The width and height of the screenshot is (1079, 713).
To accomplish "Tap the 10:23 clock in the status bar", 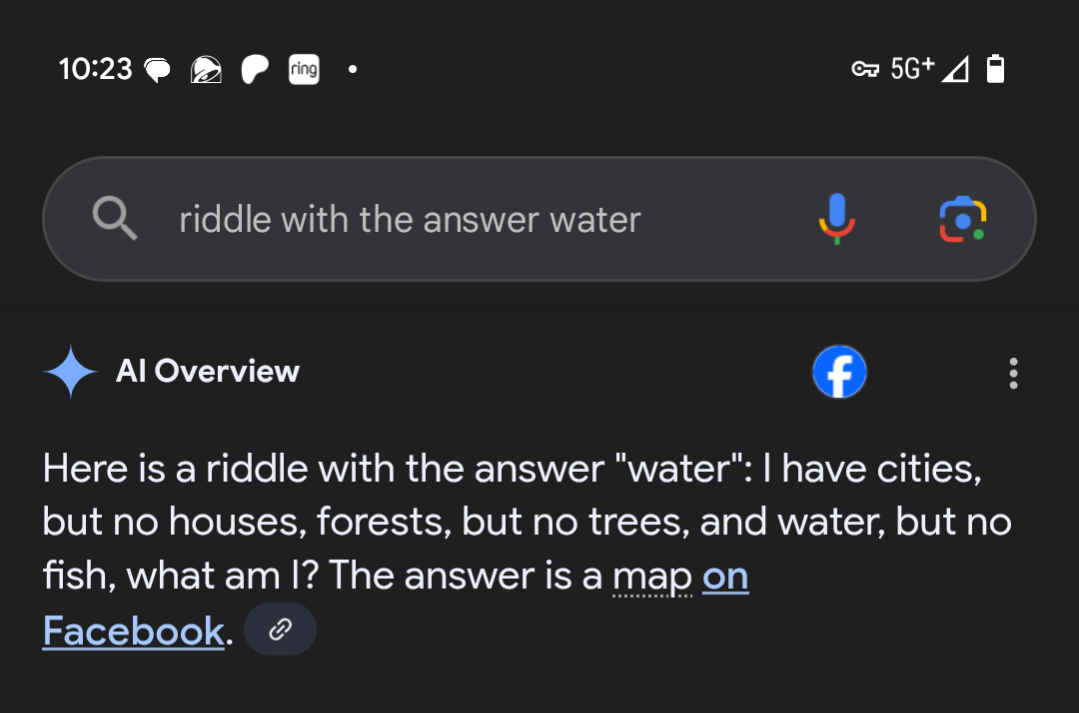I will point(95,68).
